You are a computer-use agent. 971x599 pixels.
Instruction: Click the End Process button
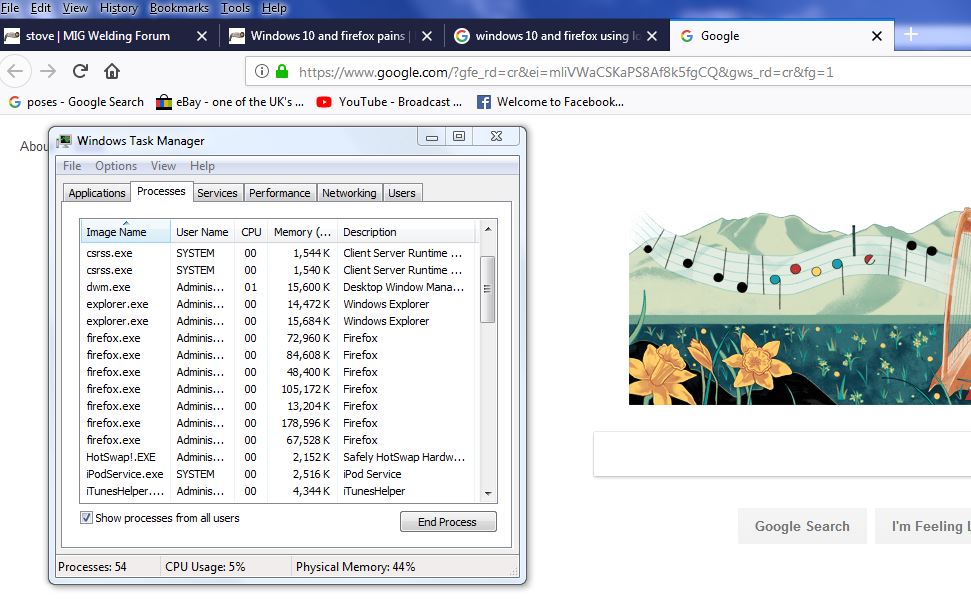click(448, 522)
